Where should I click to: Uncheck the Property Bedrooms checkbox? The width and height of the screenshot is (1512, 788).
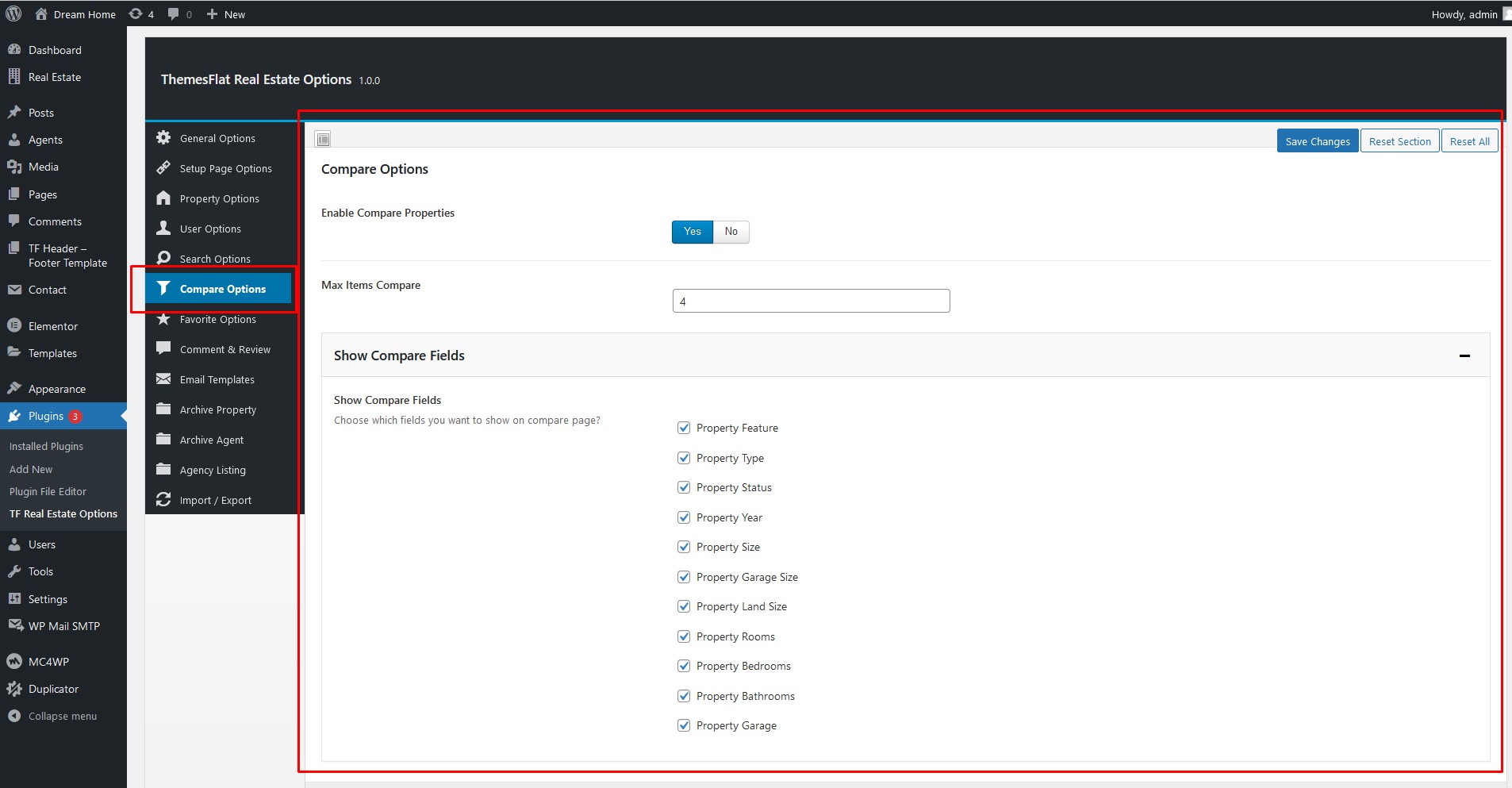click(x=684, y=666)
